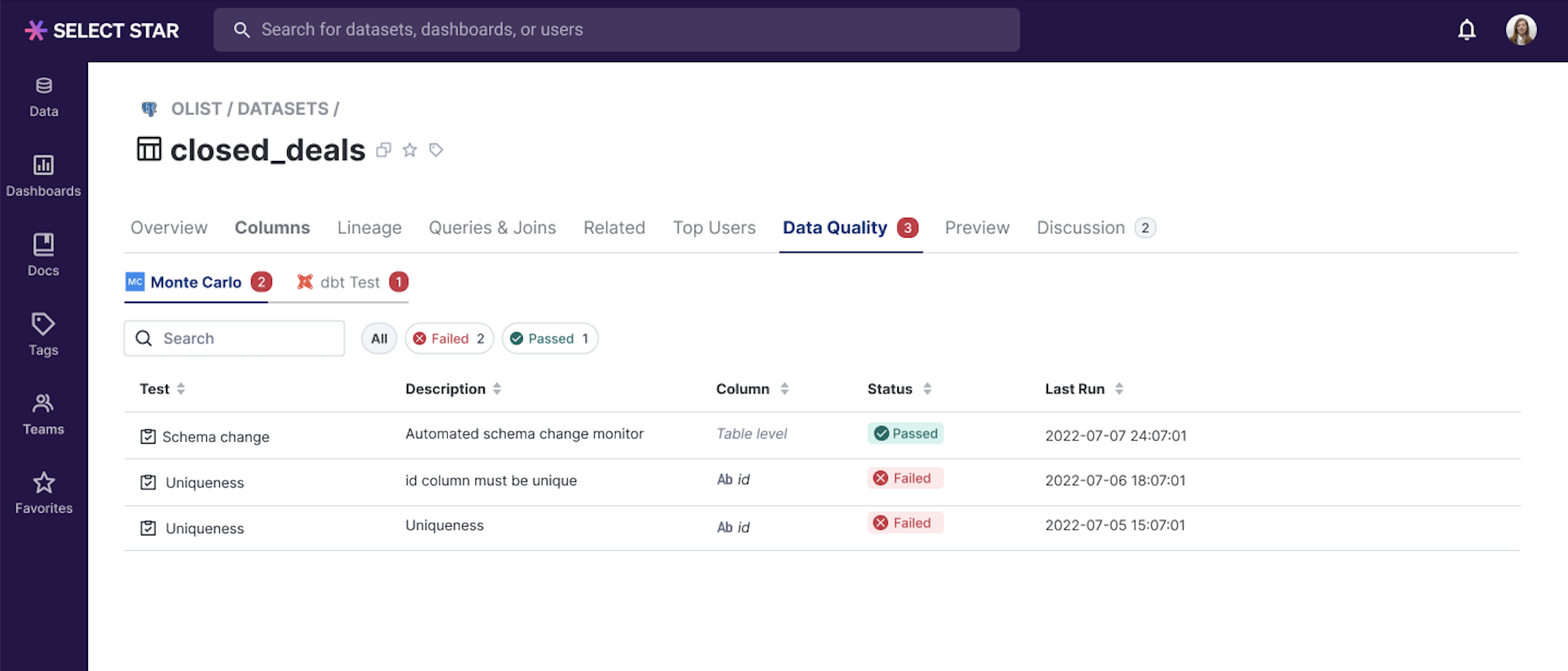The image size is (1568, 671).
Task: Open the Data section in sidebar
Action: (43, 97)
